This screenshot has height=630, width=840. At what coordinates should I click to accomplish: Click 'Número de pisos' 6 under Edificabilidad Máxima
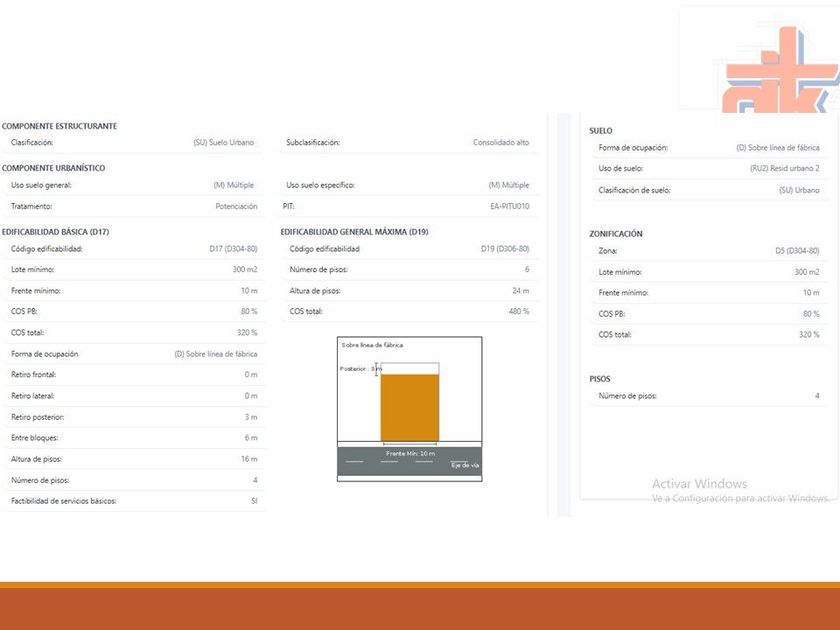pos(527,269)
